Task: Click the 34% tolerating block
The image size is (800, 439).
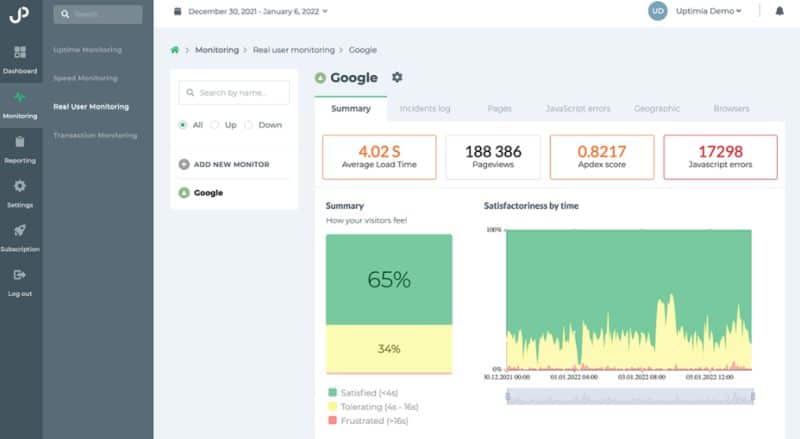Action: pyautogui.click(x=389, y=349)
